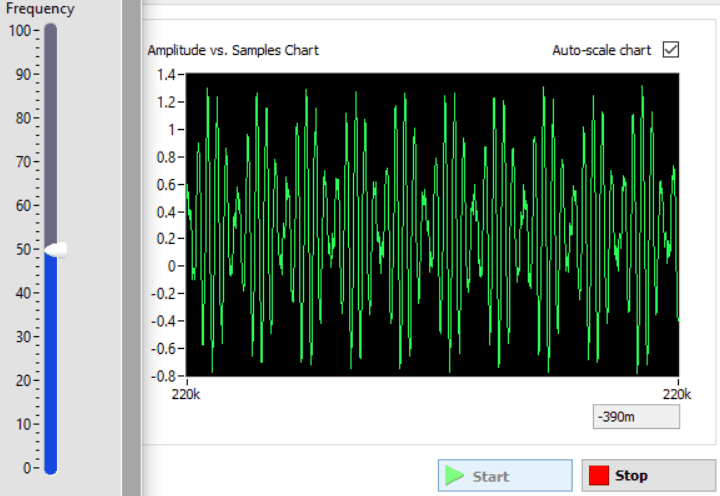Click the 'Amplitude vs. Samples Chart' label
This screenshot has height=496, width=720.
click(x=233, y=50)
